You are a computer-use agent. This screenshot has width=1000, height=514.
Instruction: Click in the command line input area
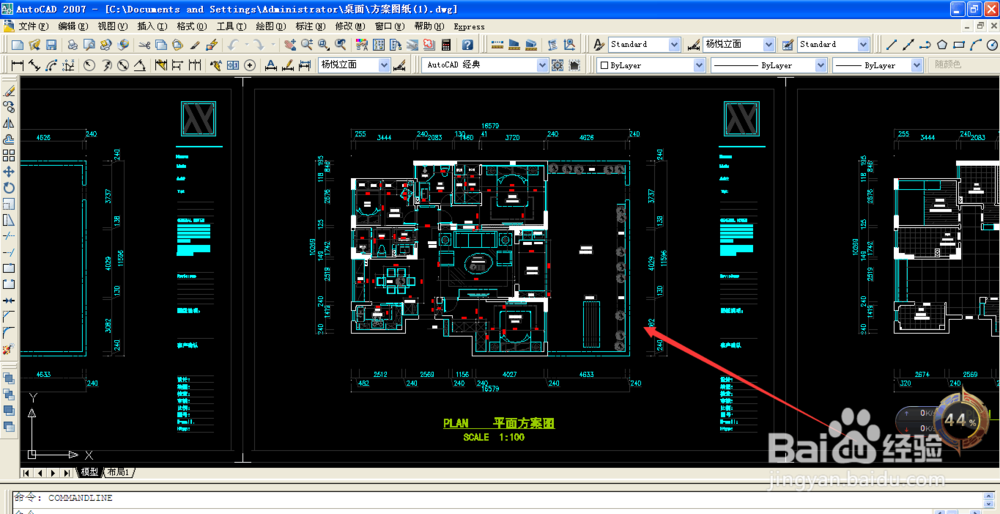pyautogui.click(x=472, y=510)
